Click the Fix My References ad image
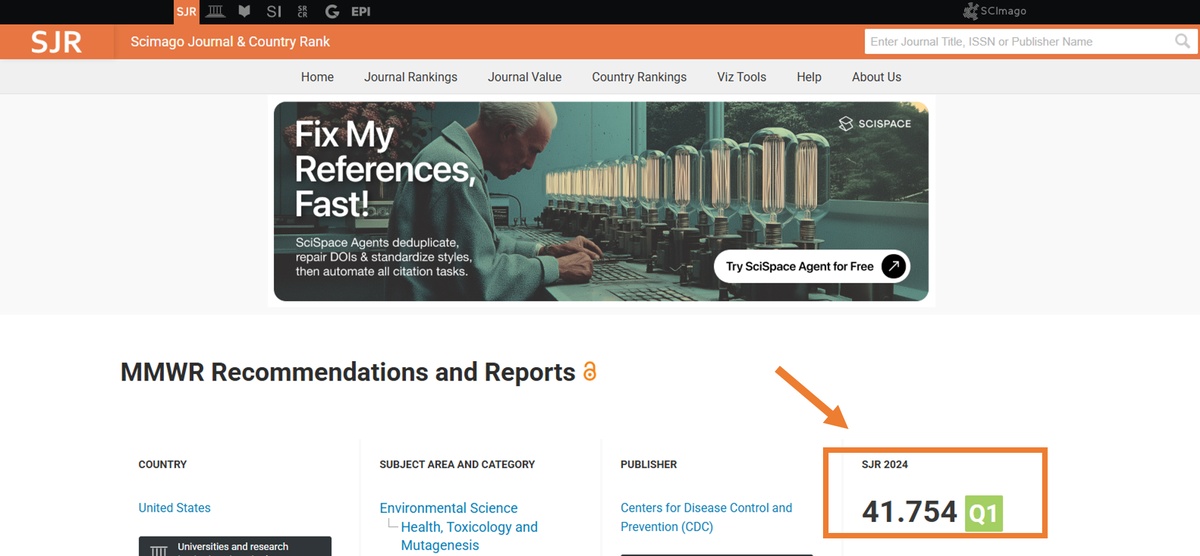Viewport: 1200px width, 556px height. click(601, 201)
